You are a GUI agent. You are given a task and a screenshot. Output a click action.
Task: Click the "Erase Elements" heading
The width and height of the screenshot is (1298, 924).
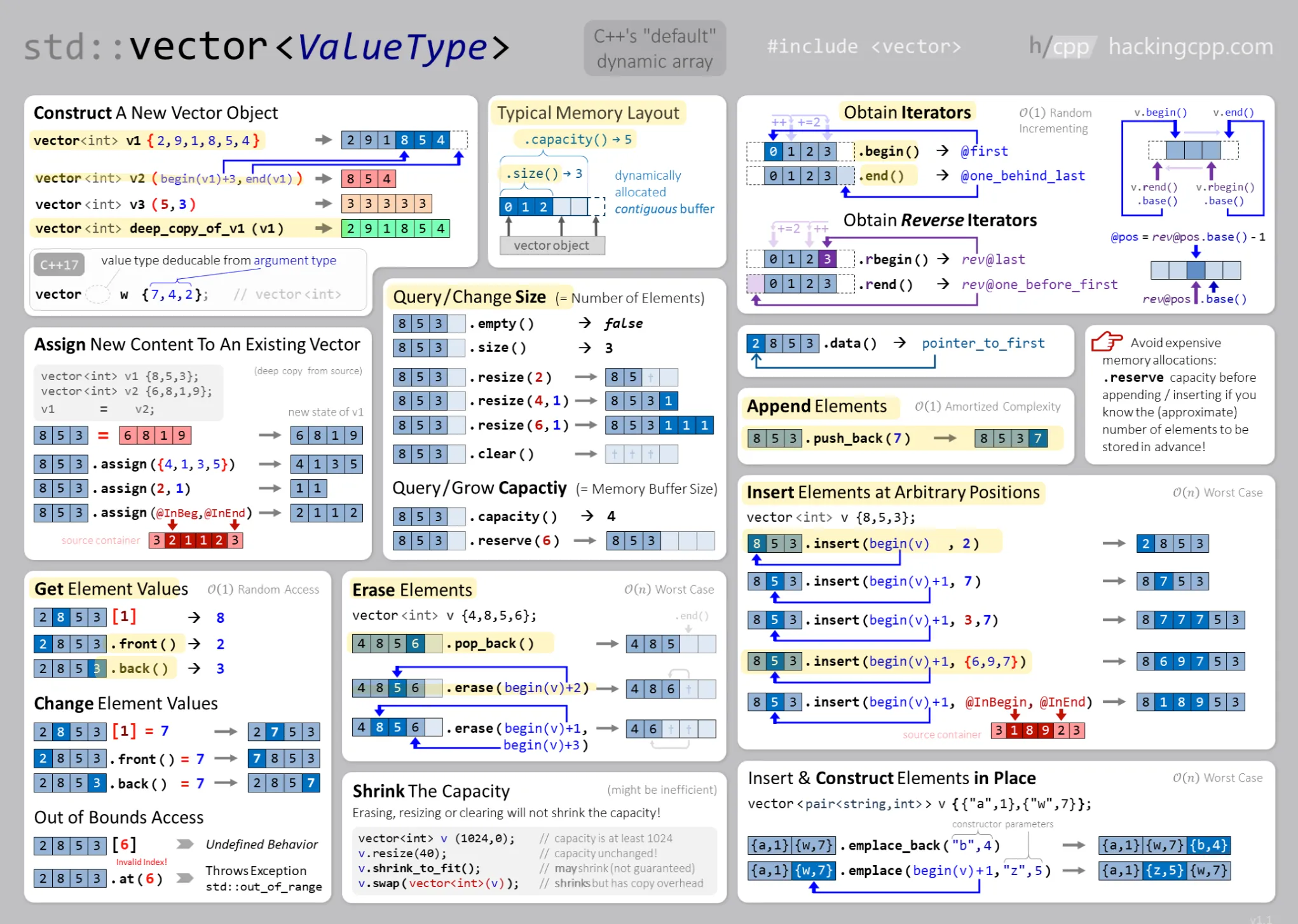[x=412, y=590]
